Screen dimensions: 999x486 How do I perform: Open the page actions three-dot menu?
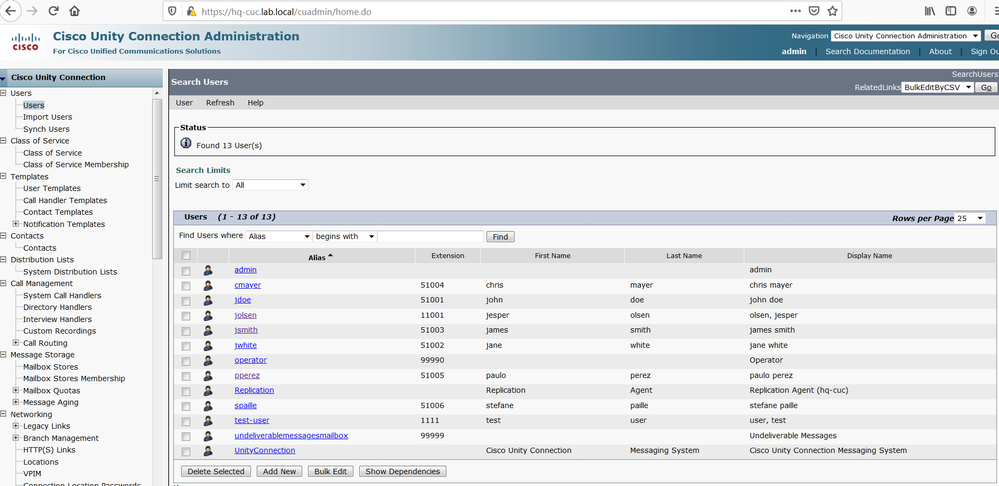point(796,11)
